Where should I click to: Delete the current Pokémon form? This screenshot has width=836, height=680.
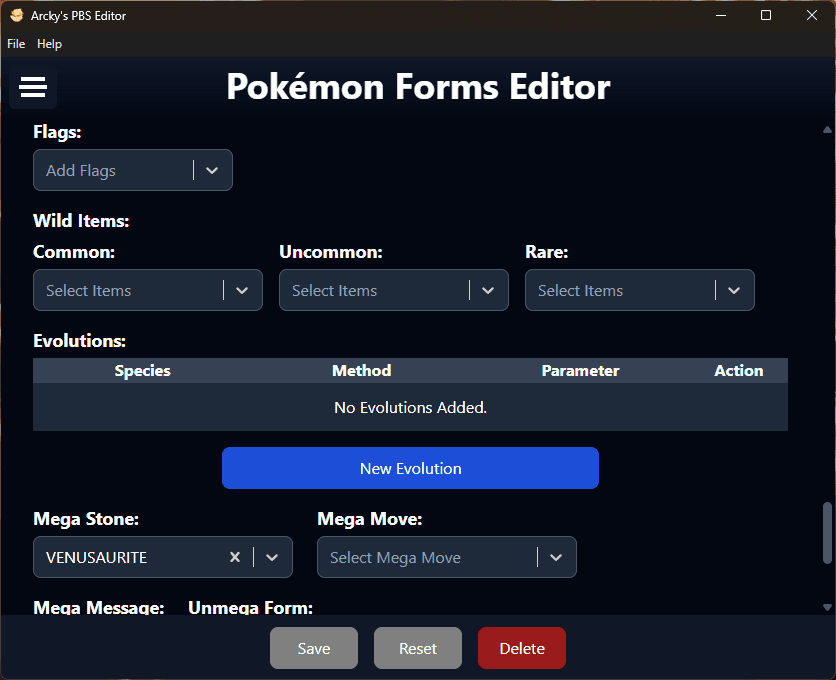click(522, 648)
